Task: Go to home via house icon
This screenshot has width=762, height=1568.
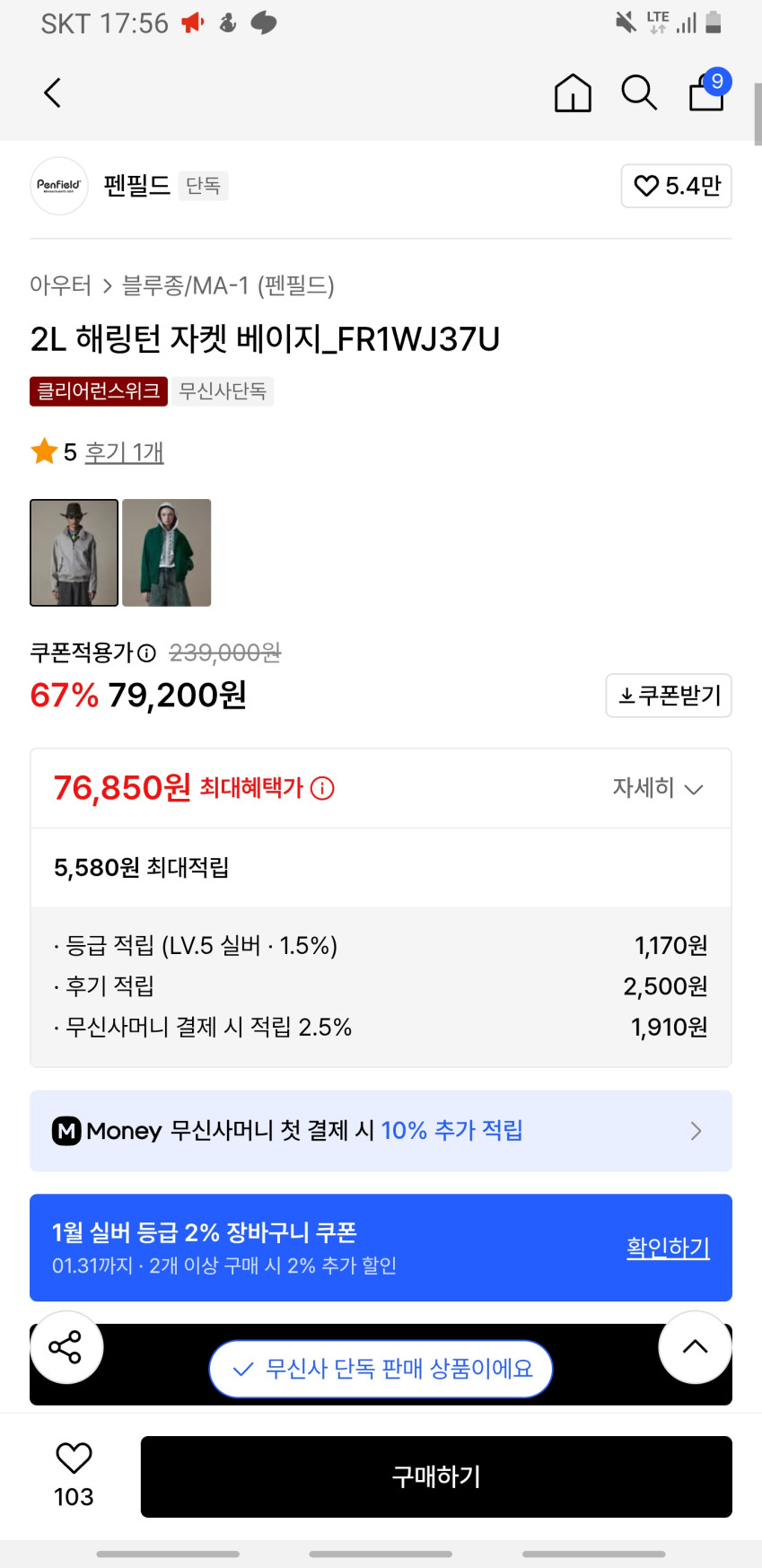Action: point(573,92)
